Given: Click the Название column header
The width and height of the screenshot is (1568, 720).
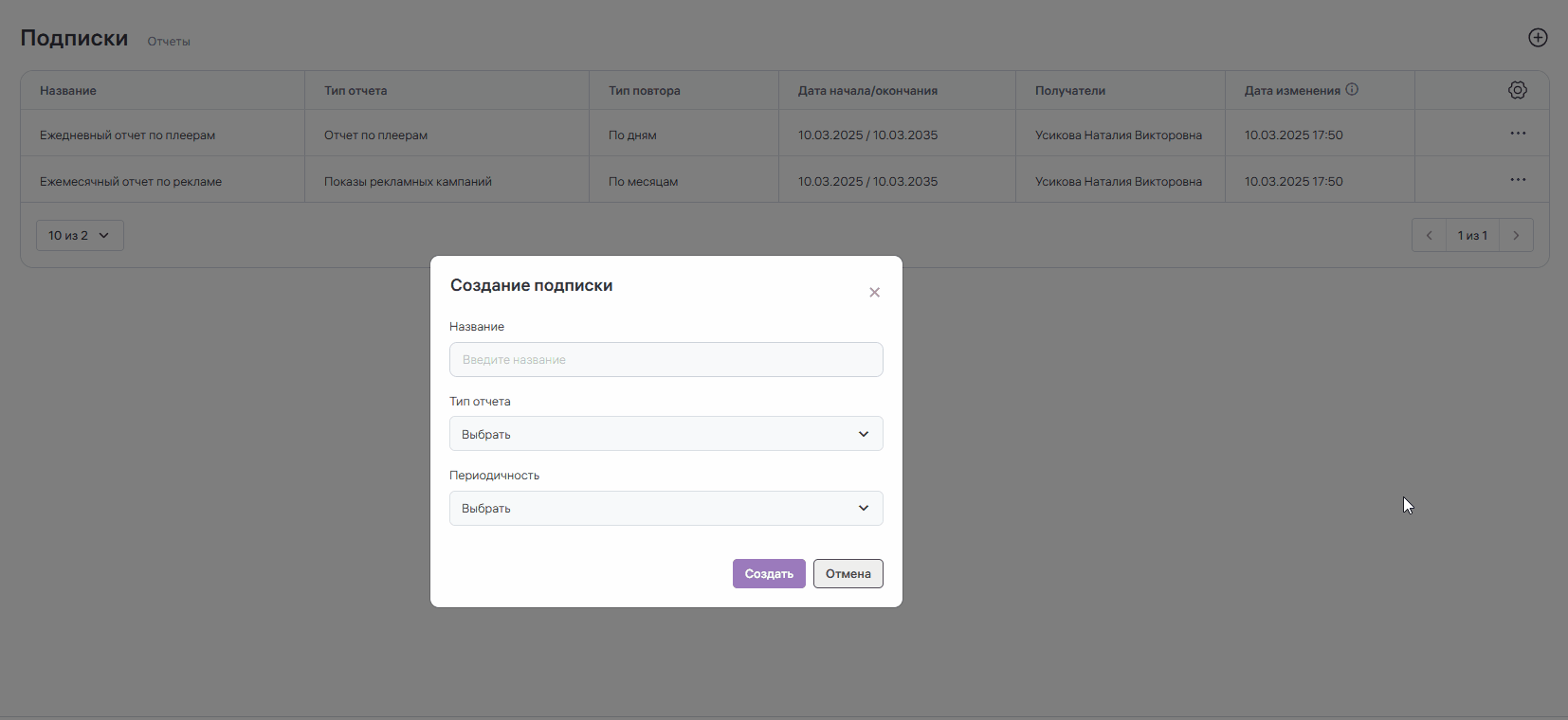Looking at the screenshot, I should coord(68,91).
